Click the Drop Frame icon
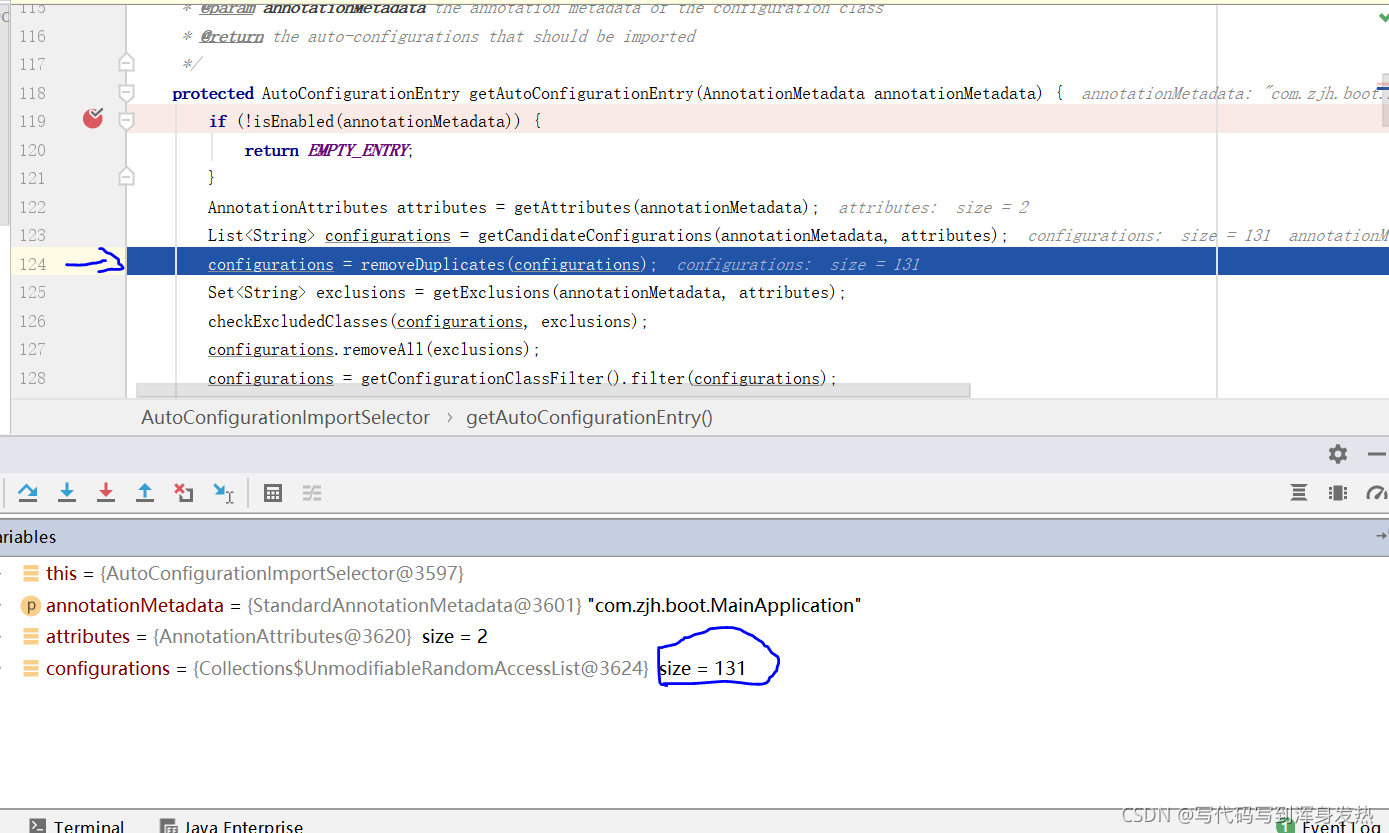The height and width of the screenshot is (833, 1389). (184, 492)
